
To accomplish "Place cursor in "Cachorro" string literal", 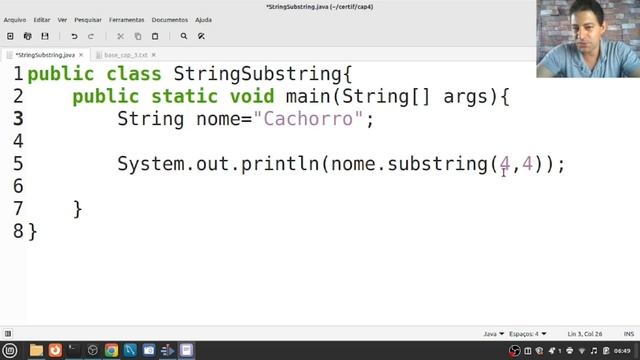I will coord(308,119).
